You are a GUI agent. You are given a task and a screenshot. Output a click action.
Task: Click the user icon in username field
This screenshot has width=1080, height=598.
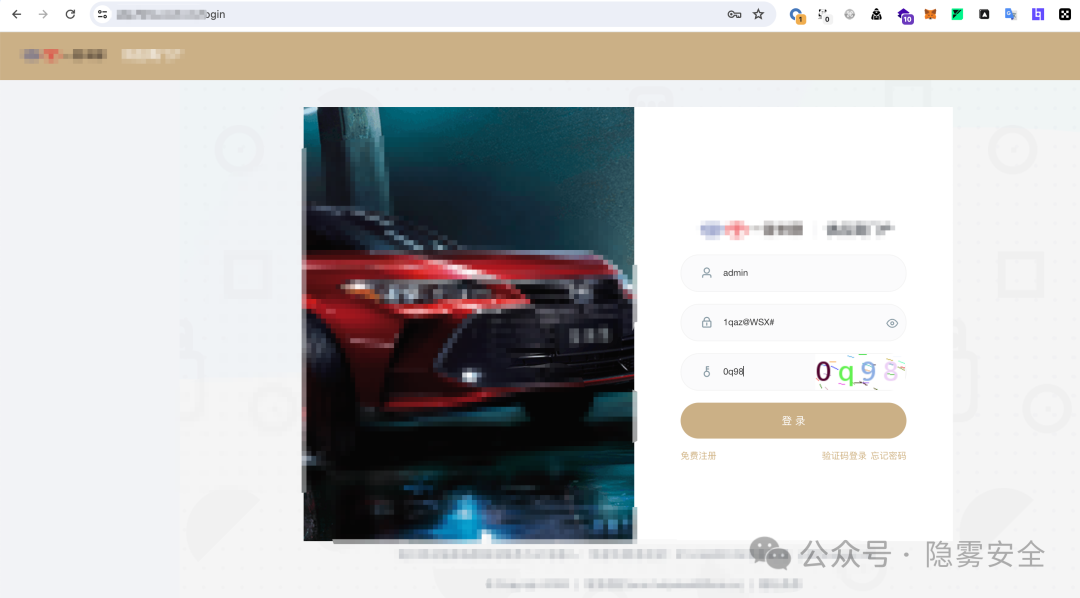point(707,273)
